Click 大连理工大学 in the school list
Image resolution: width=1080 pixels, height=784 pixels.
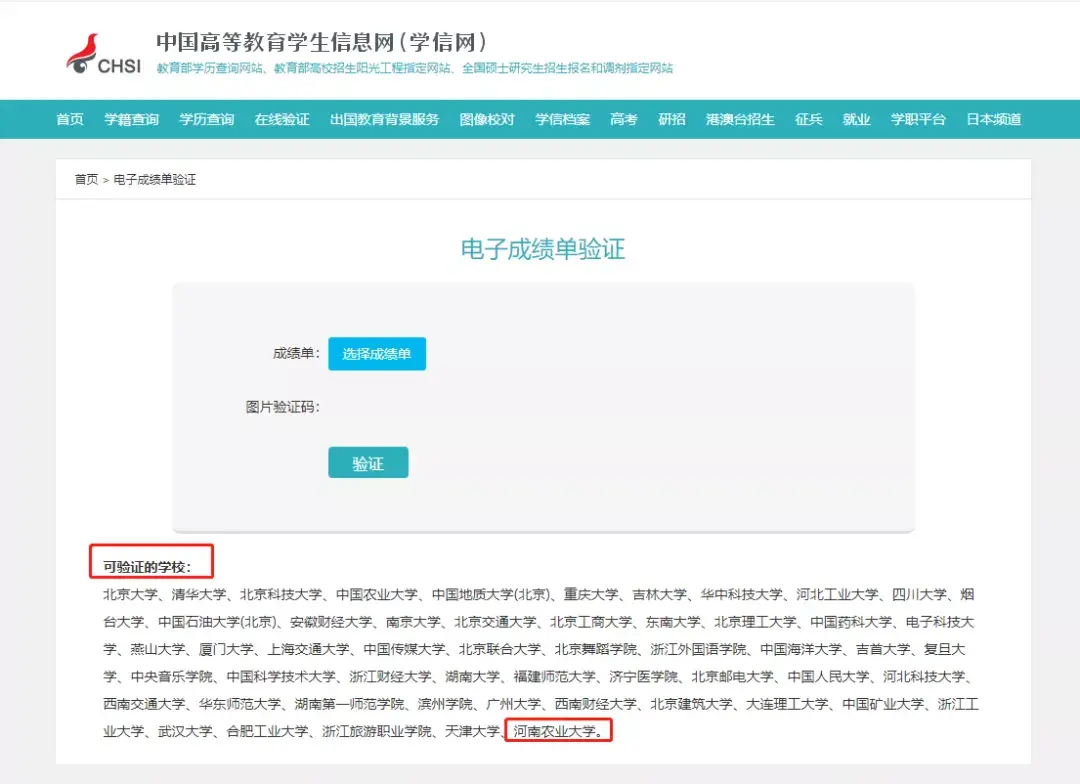coord(787,704)
